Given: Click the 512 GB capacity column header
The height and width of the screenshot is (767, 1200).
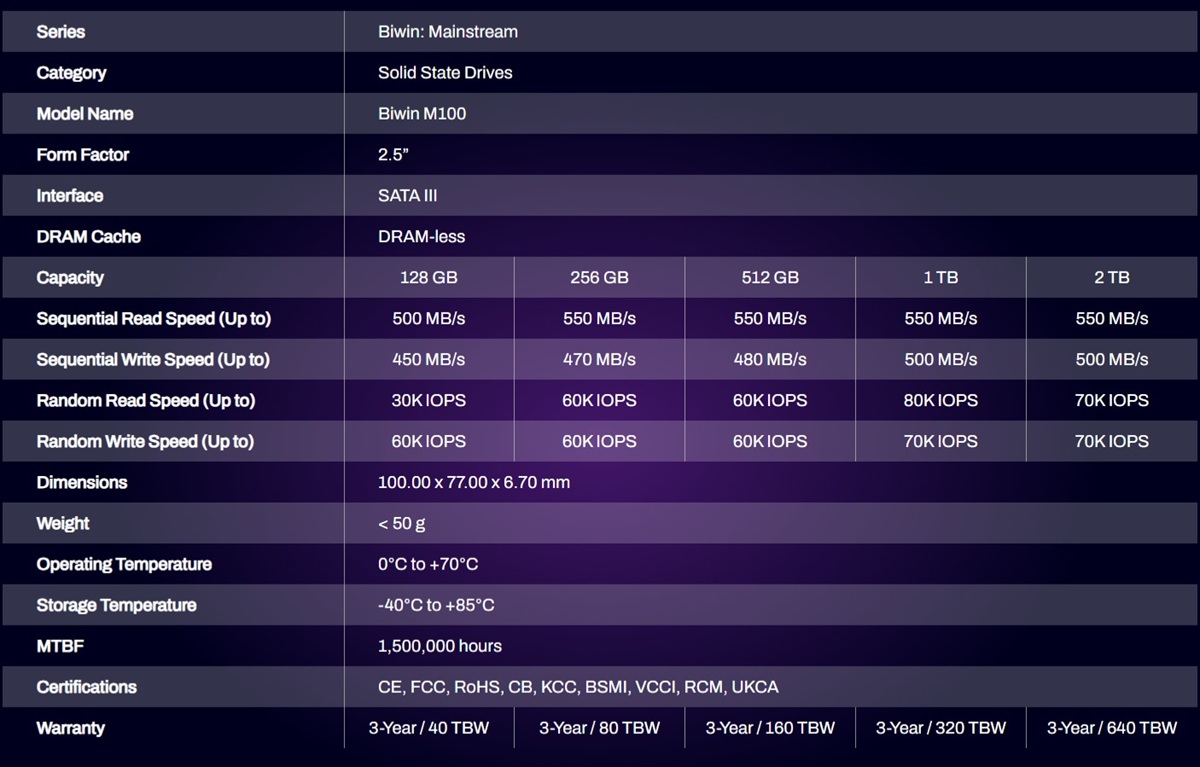Looking at the screenshot, I should pyautogui.click(x=770, y=278).
